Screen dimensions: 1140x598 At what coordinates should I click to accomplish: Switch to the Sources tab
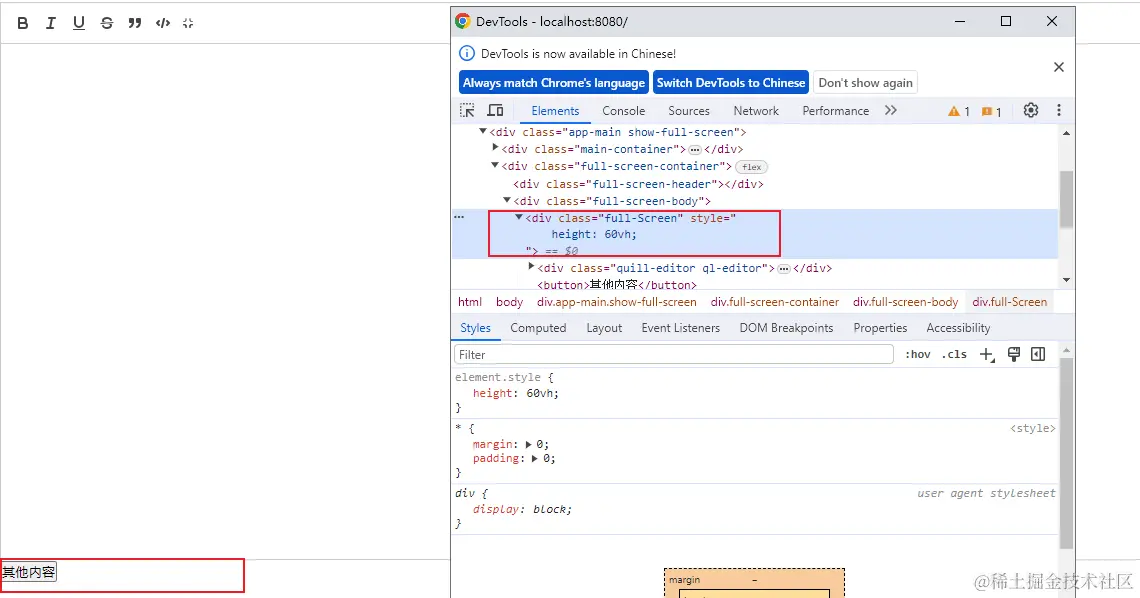(689, 110)
